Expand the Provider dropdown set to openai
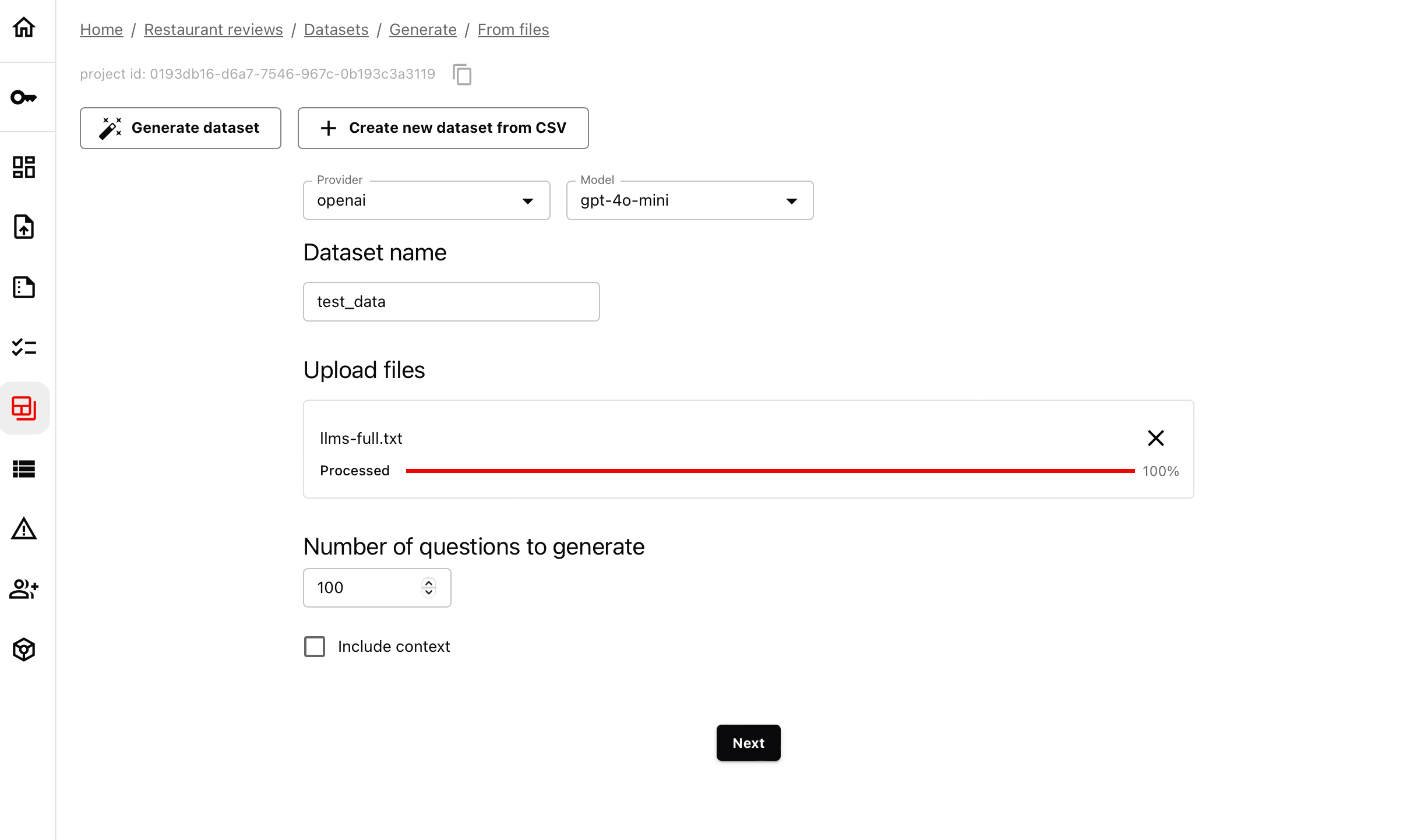The width and height of the screenshot is (1417, 840). pos(426,200)
